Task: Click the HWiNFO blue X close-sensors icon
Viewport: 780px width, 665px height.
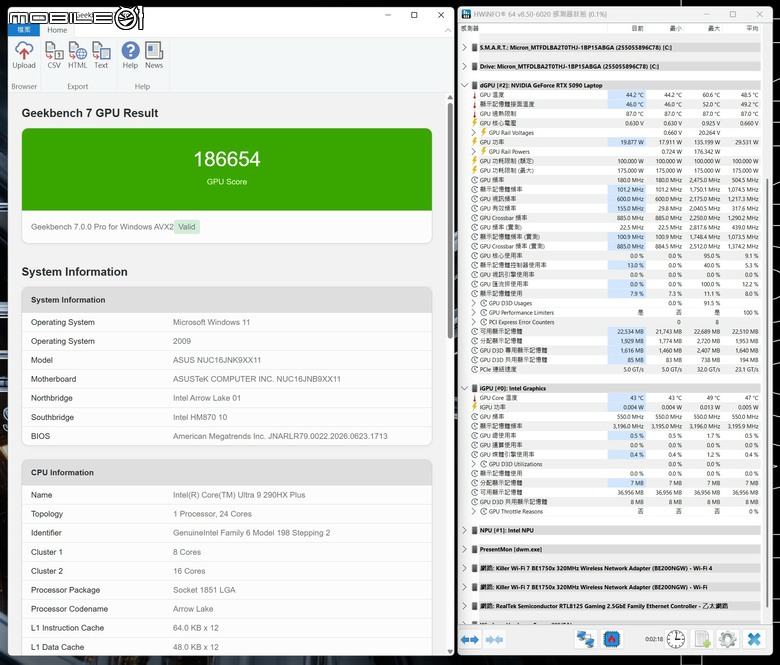Action: tap(754, 639)
